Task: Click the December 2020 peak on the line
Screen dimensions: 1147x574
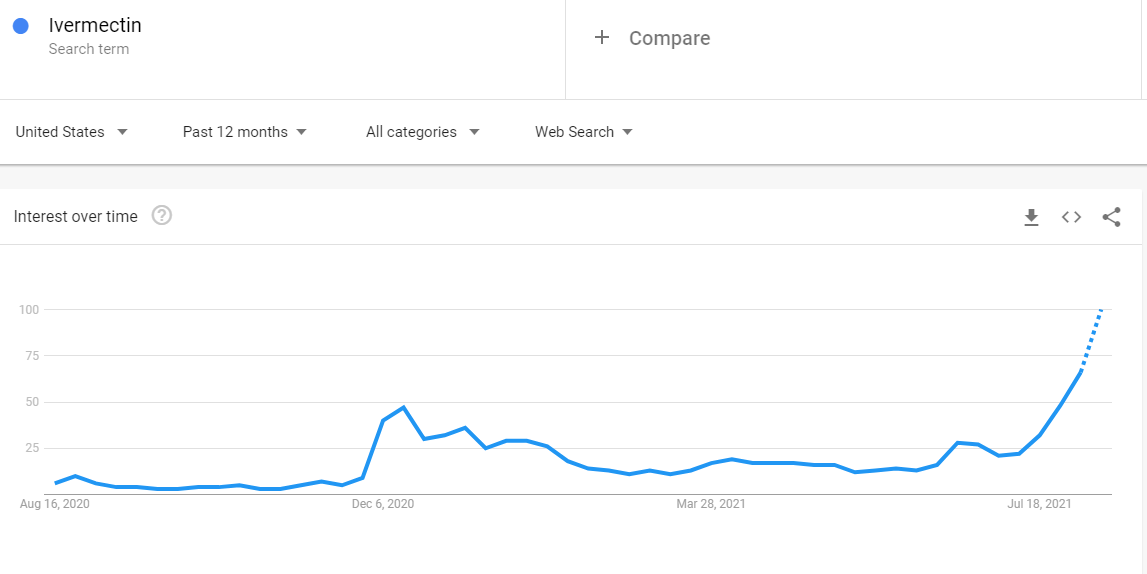Action: click(x=403, y=407)
